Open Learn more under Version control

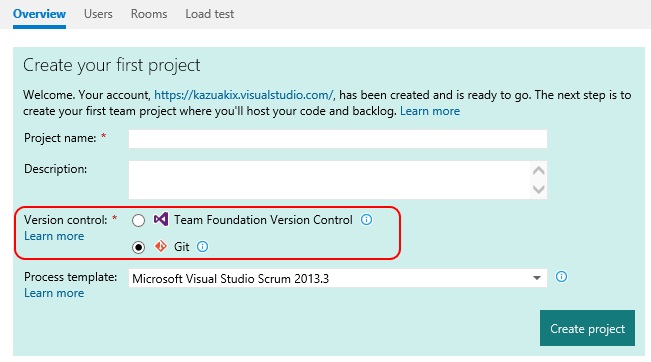click(54, 236)
